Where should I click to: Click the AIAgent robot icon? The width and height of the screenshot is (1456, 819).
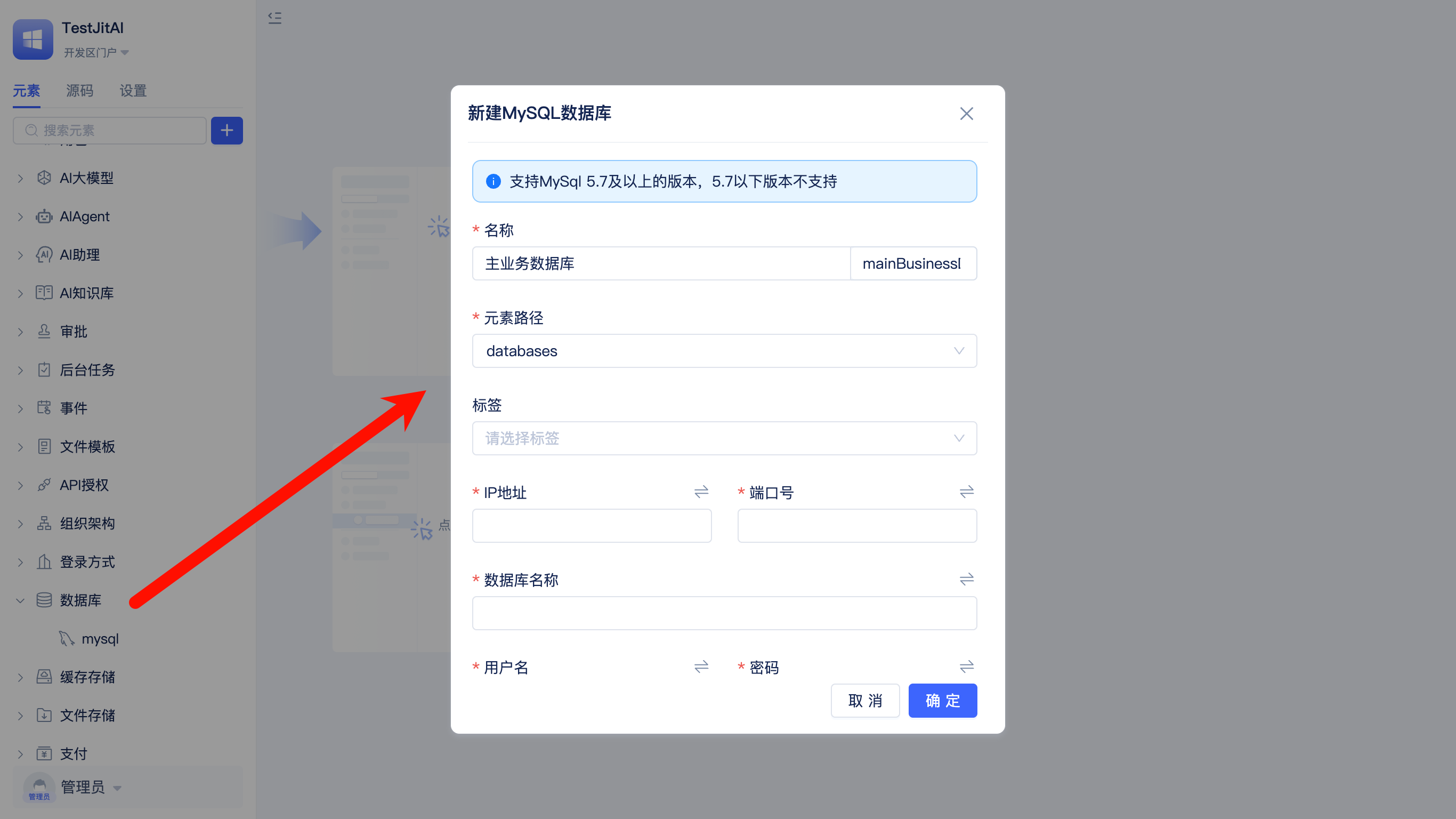pyautogui.click(x=44, y=216)
